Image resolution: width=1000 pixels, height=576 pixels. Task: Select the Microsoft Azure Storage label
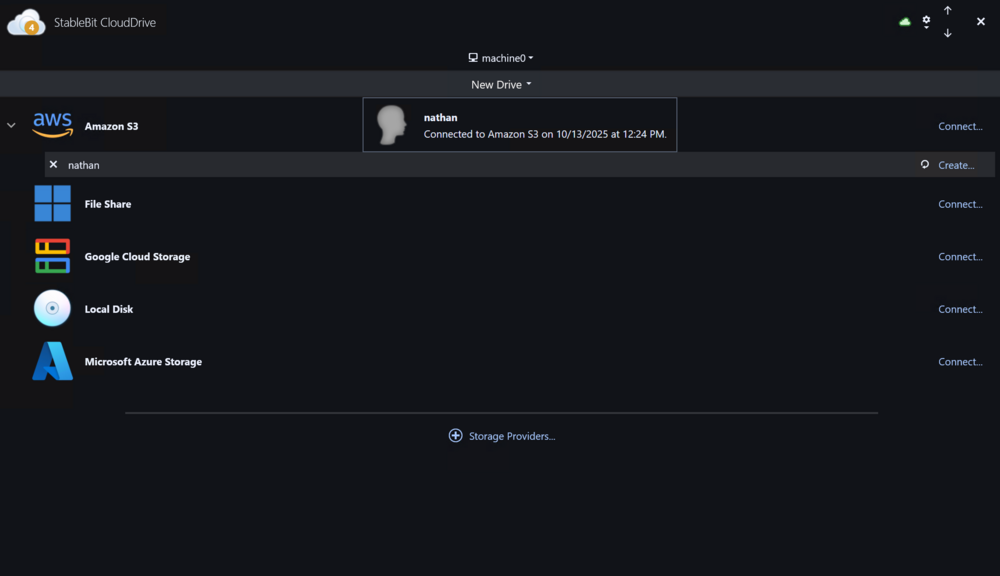click(x=143, y=362)
